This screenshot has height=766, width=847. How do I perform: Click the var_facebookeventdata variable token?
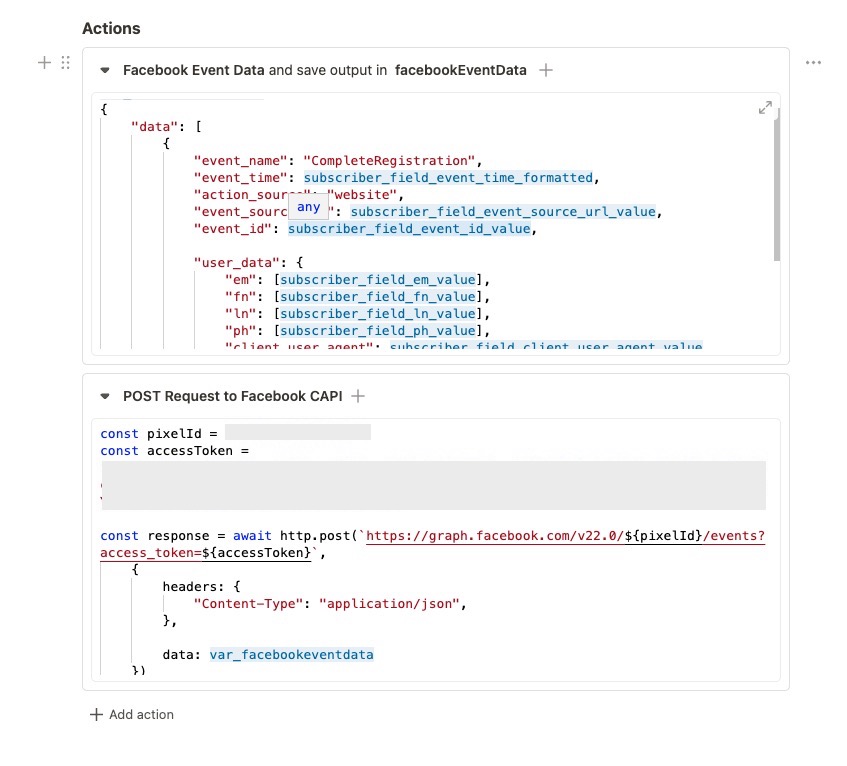click(292, 655)
